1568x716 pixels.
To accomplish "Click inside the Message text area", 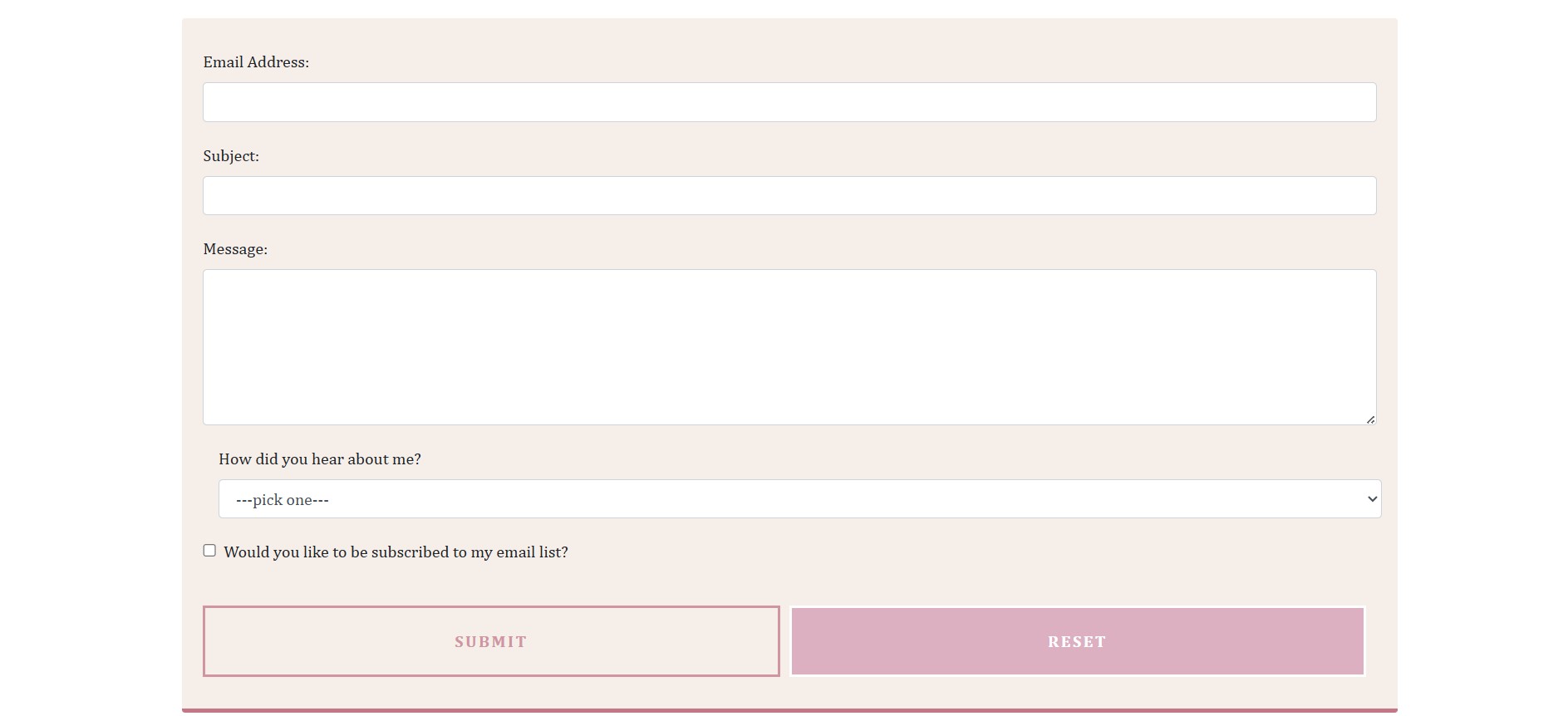I will [789, 347].
